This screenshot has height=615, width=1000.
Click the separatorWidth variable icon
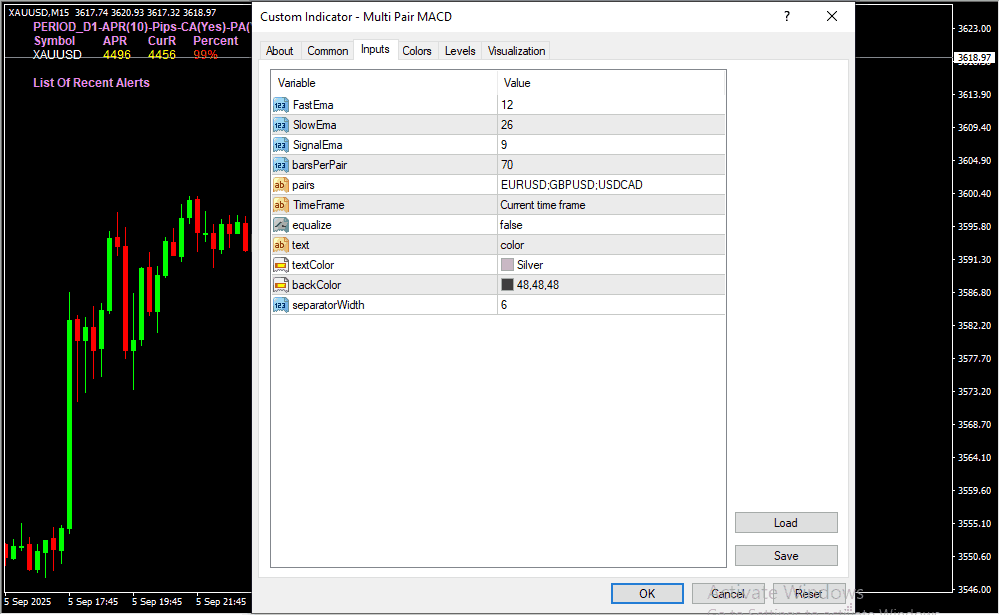coord(280,305)
